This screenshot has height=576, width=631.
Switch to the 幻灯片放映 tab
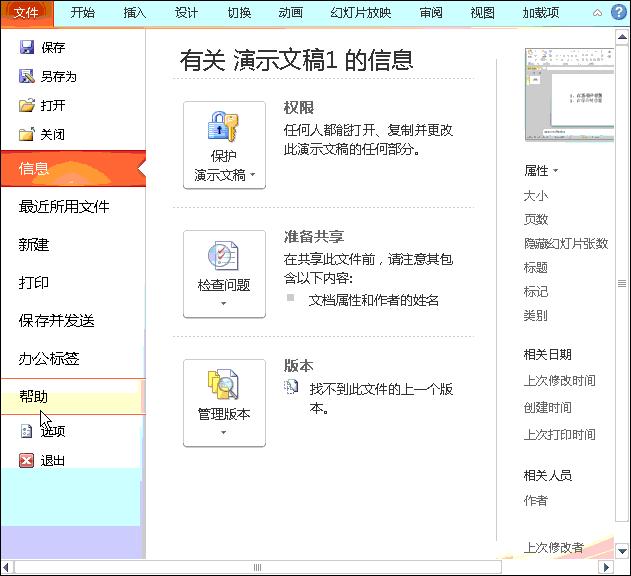coord(361,12)
